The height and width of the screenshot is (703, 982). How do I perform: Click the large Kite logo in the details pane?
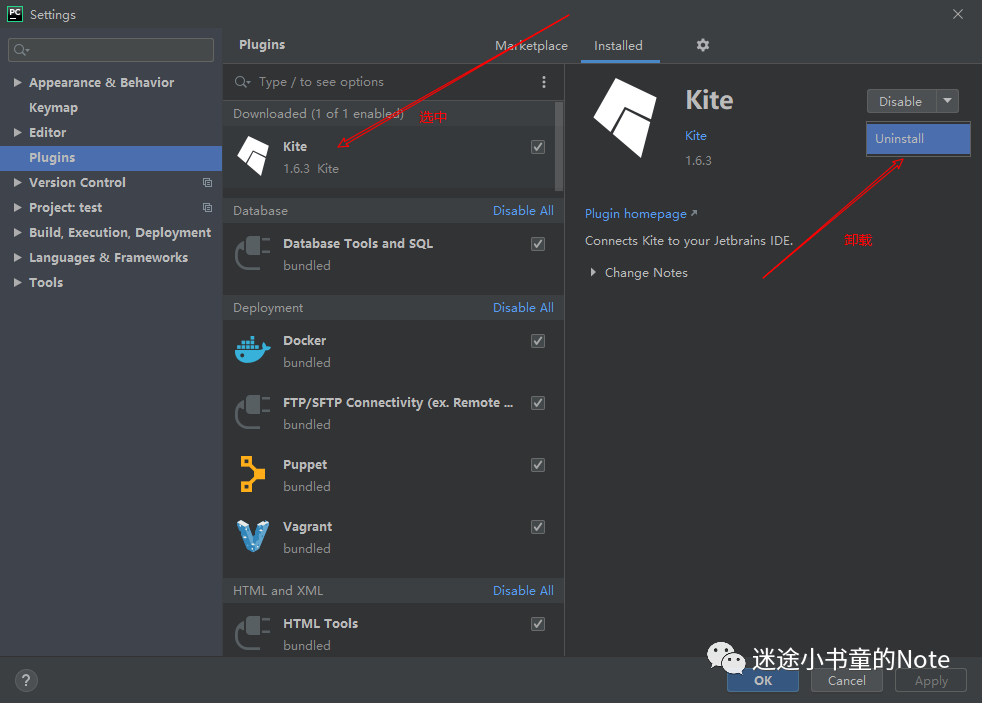[626, 117]
